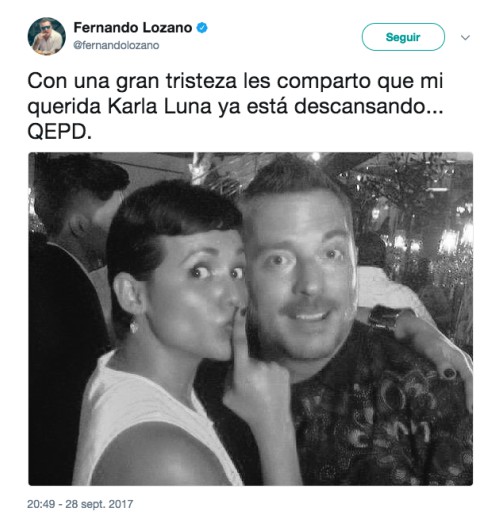Open the attached black-and-white photo

250,319
